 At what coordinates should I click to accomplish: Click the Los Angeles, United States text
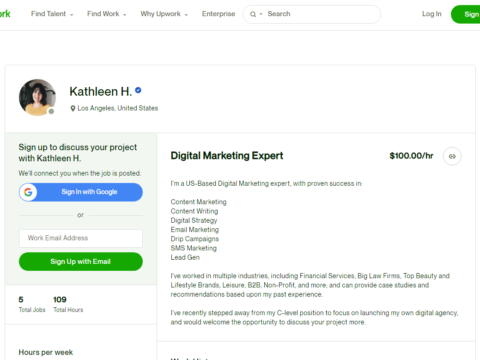(118, 108)
